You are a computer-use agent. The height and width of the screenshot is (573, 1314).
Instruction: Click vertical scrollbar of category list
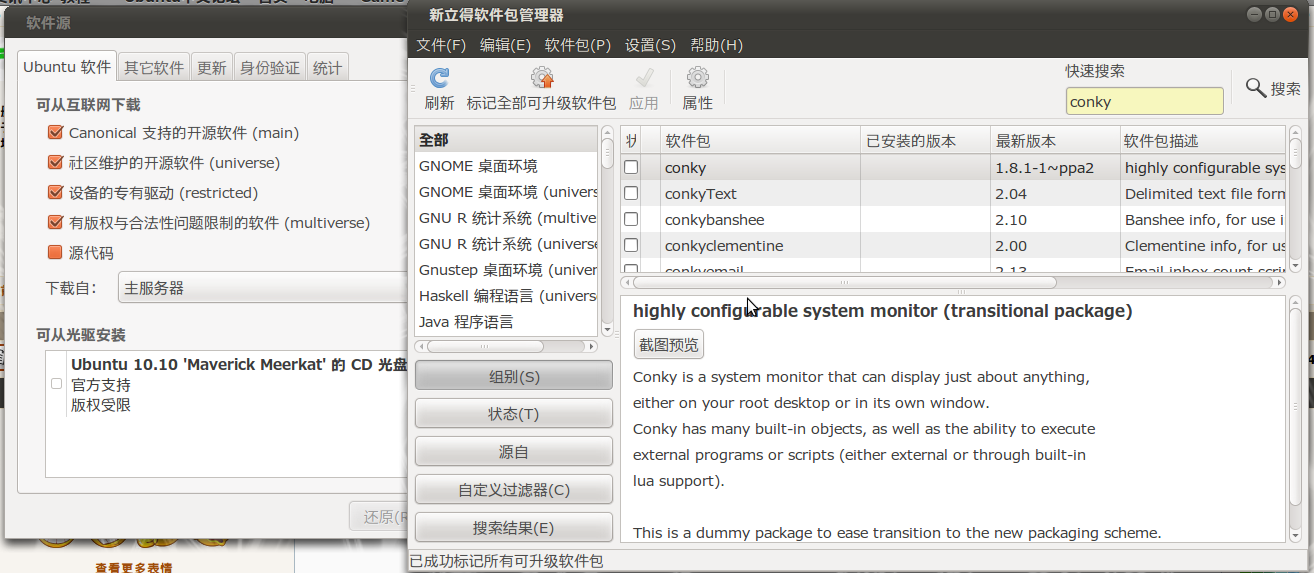click(x=606, y=231)
